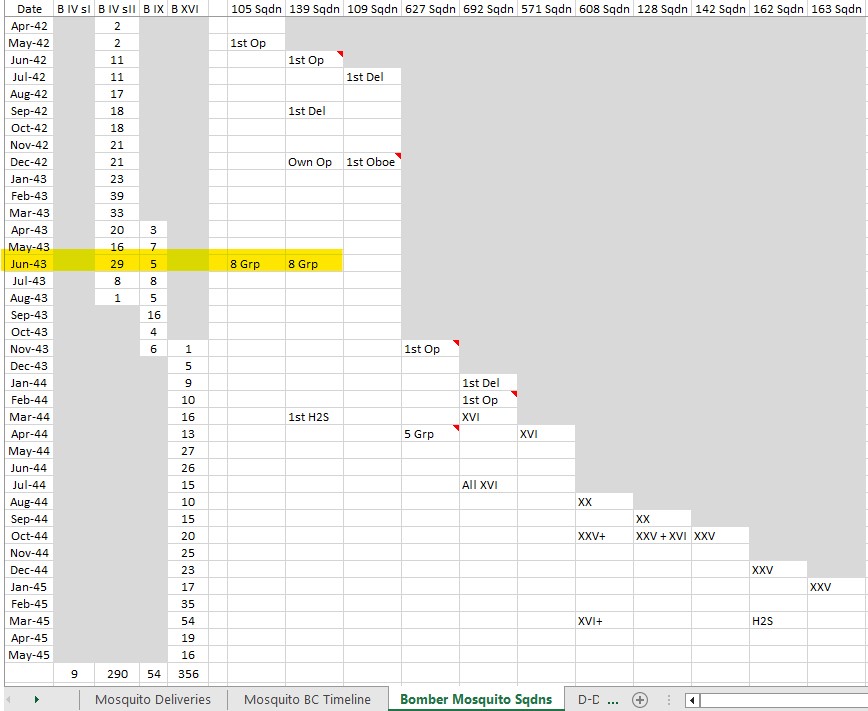
Task: Click 8 Grp under 105 Sqdn
Action: (x=256, y=264)
